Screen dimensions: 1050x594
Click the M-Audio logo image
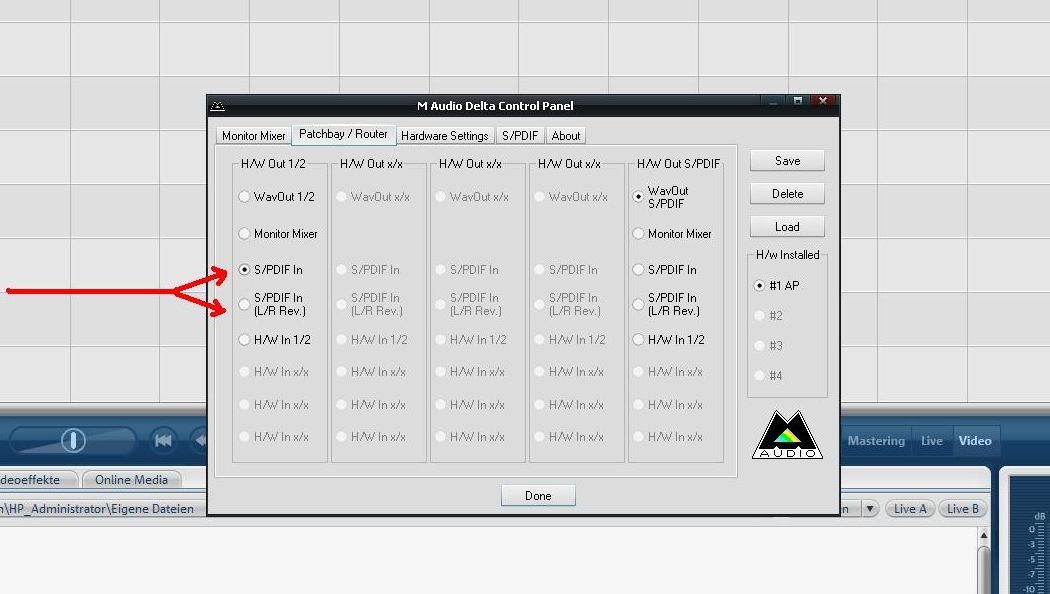[787, 435]
